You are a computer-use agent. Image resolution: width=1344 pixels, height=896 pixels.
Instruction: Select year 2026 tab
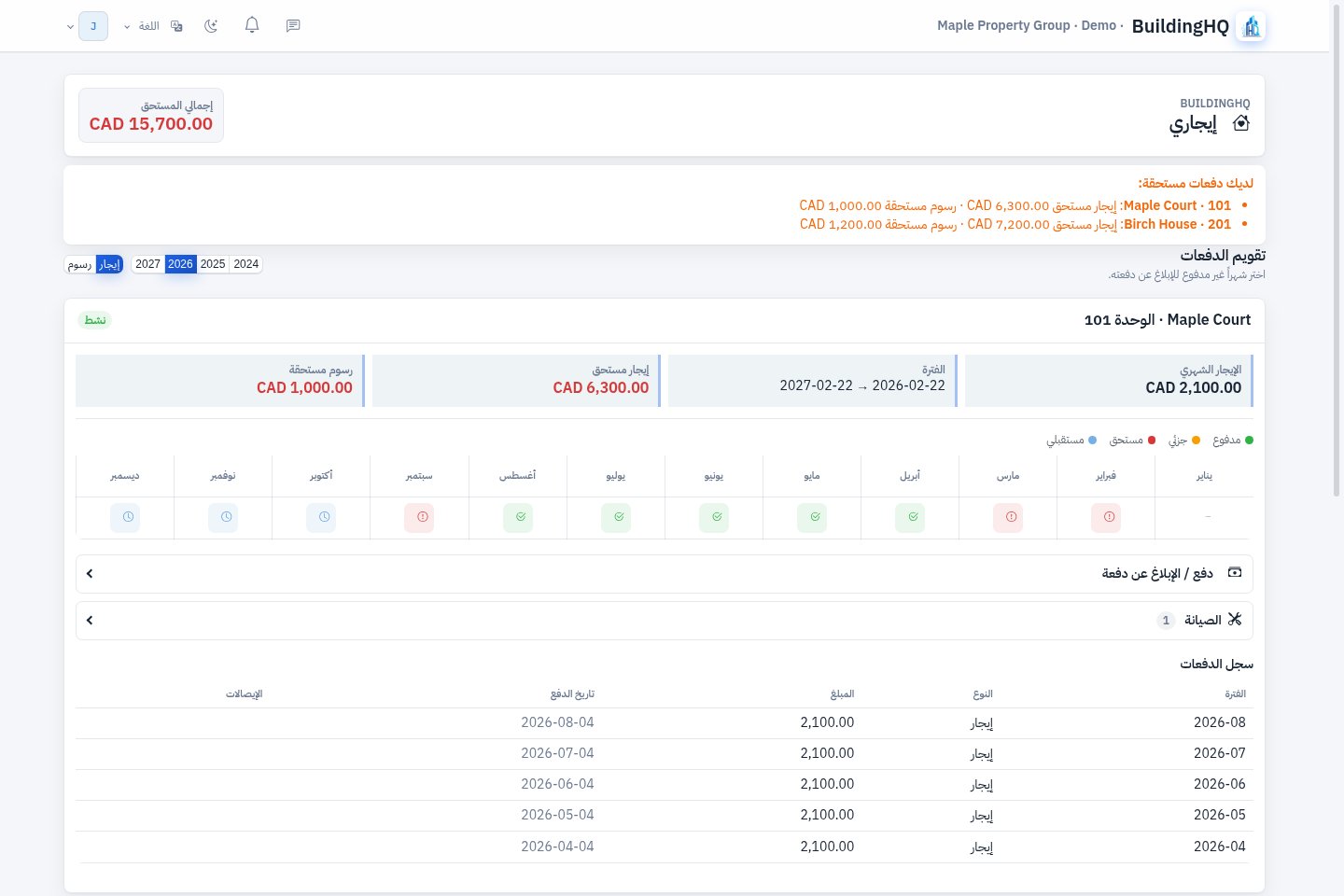tap(180, 264)
